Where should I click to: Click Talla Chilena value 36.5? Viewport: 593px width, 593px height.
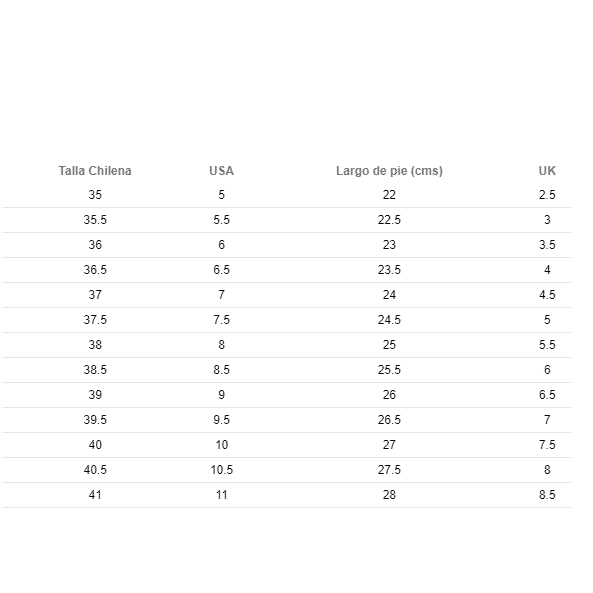point(95,270)
